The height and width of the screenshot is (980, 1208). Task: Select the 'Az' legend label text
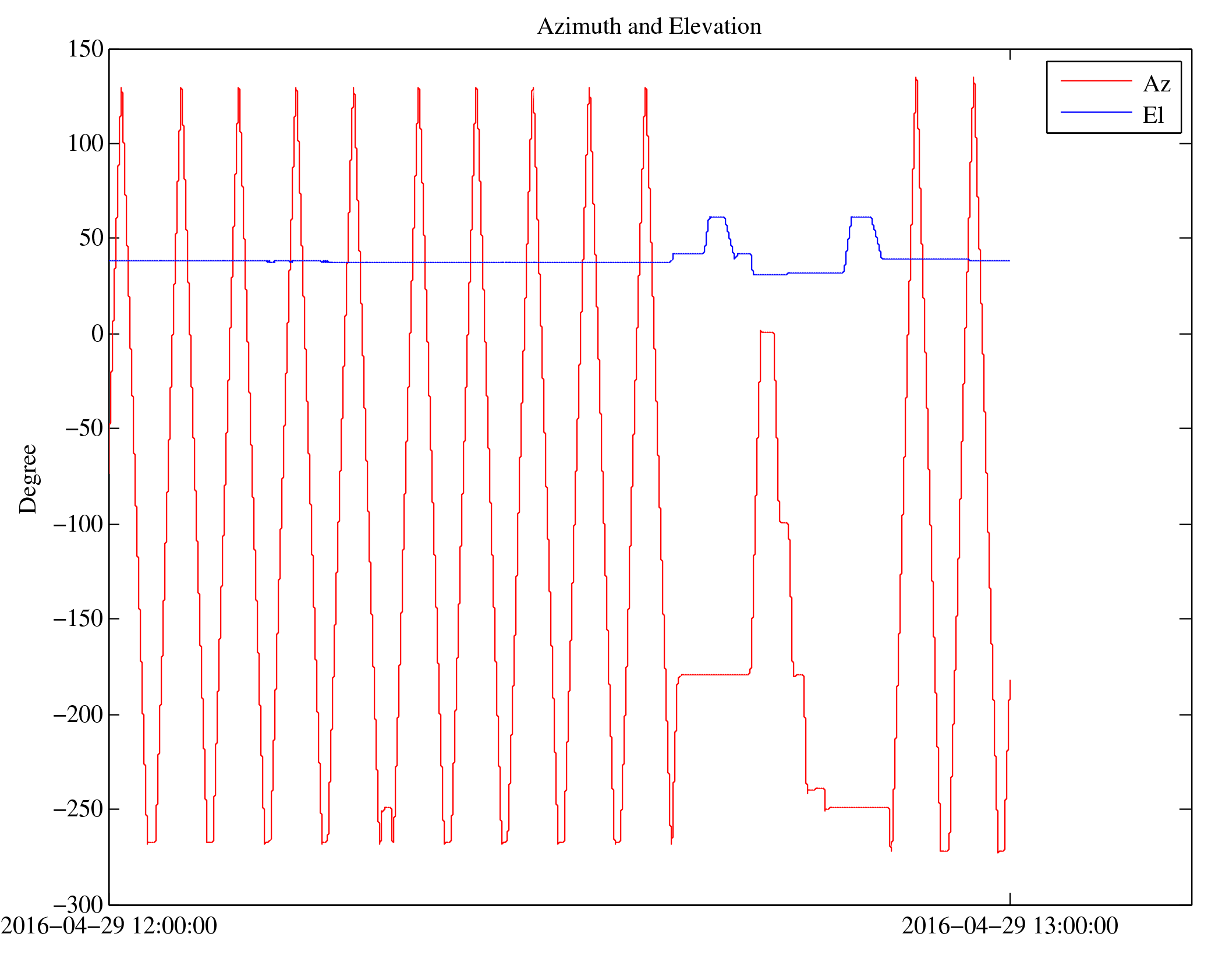(x=1156, y=84)
